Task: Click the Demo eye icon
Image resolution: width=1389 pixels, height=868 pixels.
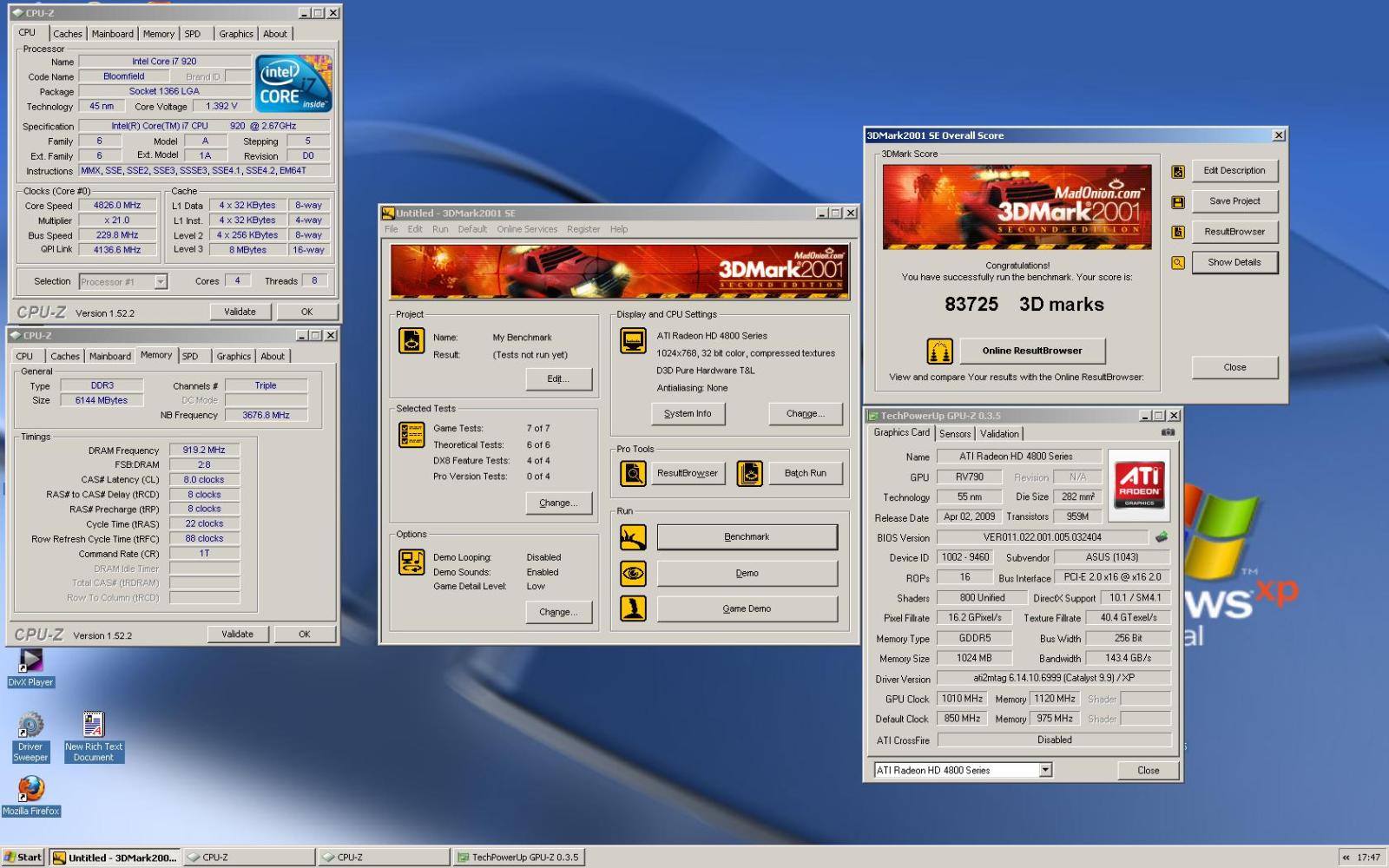Action: click(633, 573)
